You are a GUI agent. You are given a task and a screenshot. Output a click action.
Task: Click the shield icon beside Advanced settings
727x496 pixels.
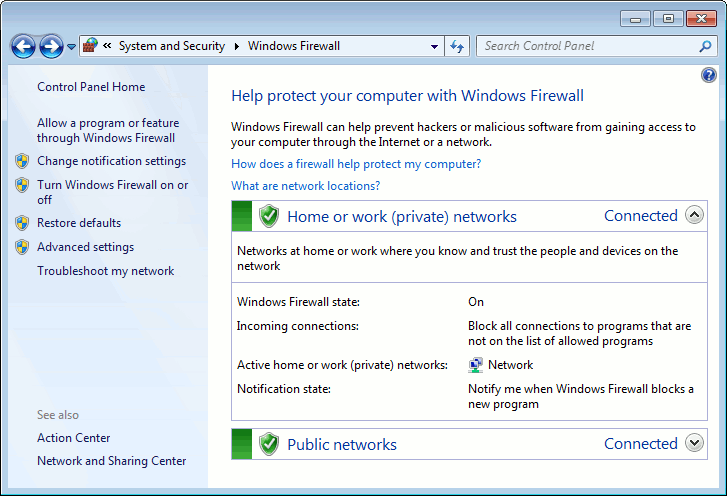22,247
